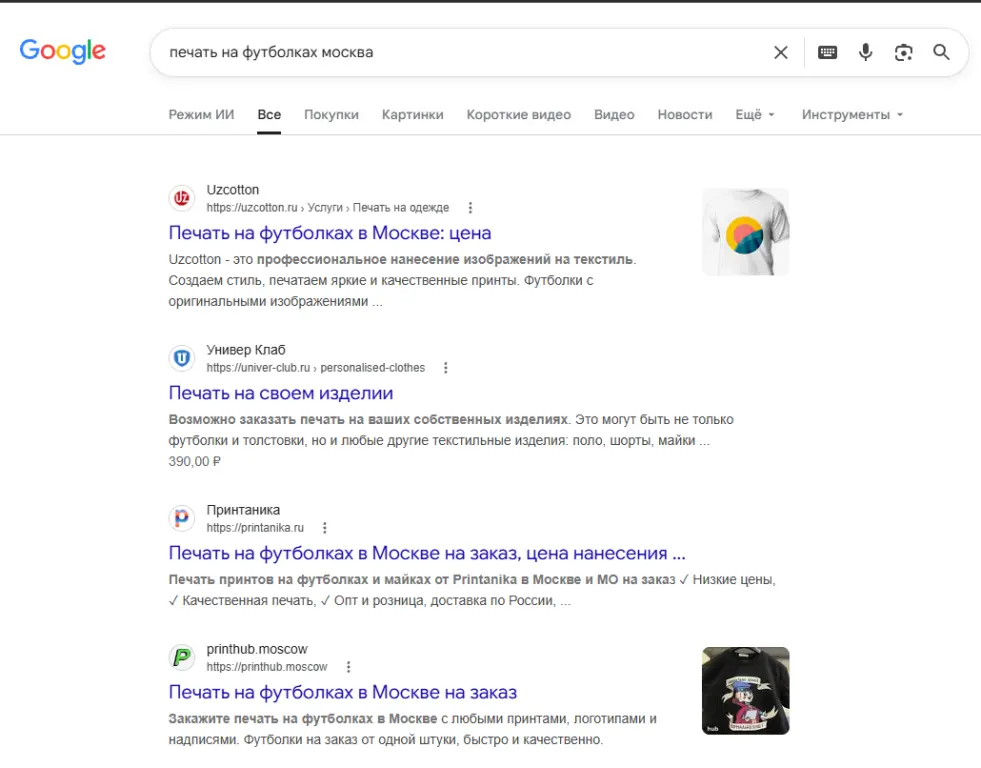Viewport: 981px width, 768px height.
Task: Click the Универ Клаб site name
Action: 246,350
